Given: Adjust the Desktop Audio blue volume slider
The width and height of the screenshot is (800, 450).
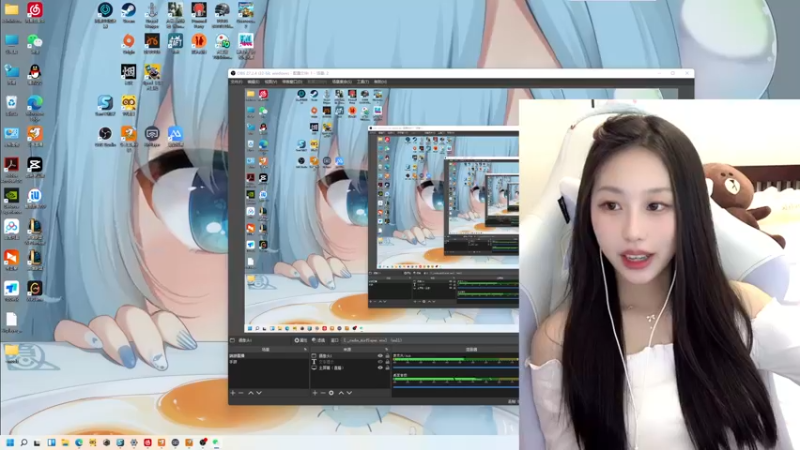Looking at the screenshot, I should point(456,387).
